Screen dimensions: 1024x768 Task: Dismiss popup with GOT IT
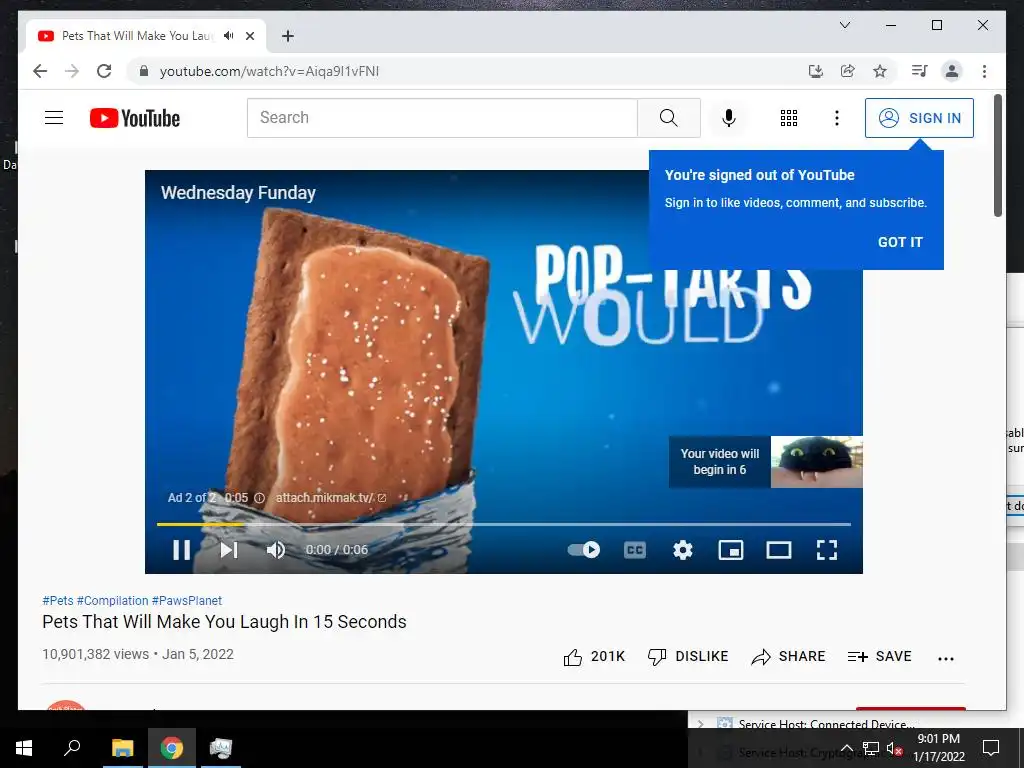(x=900, y=242)
